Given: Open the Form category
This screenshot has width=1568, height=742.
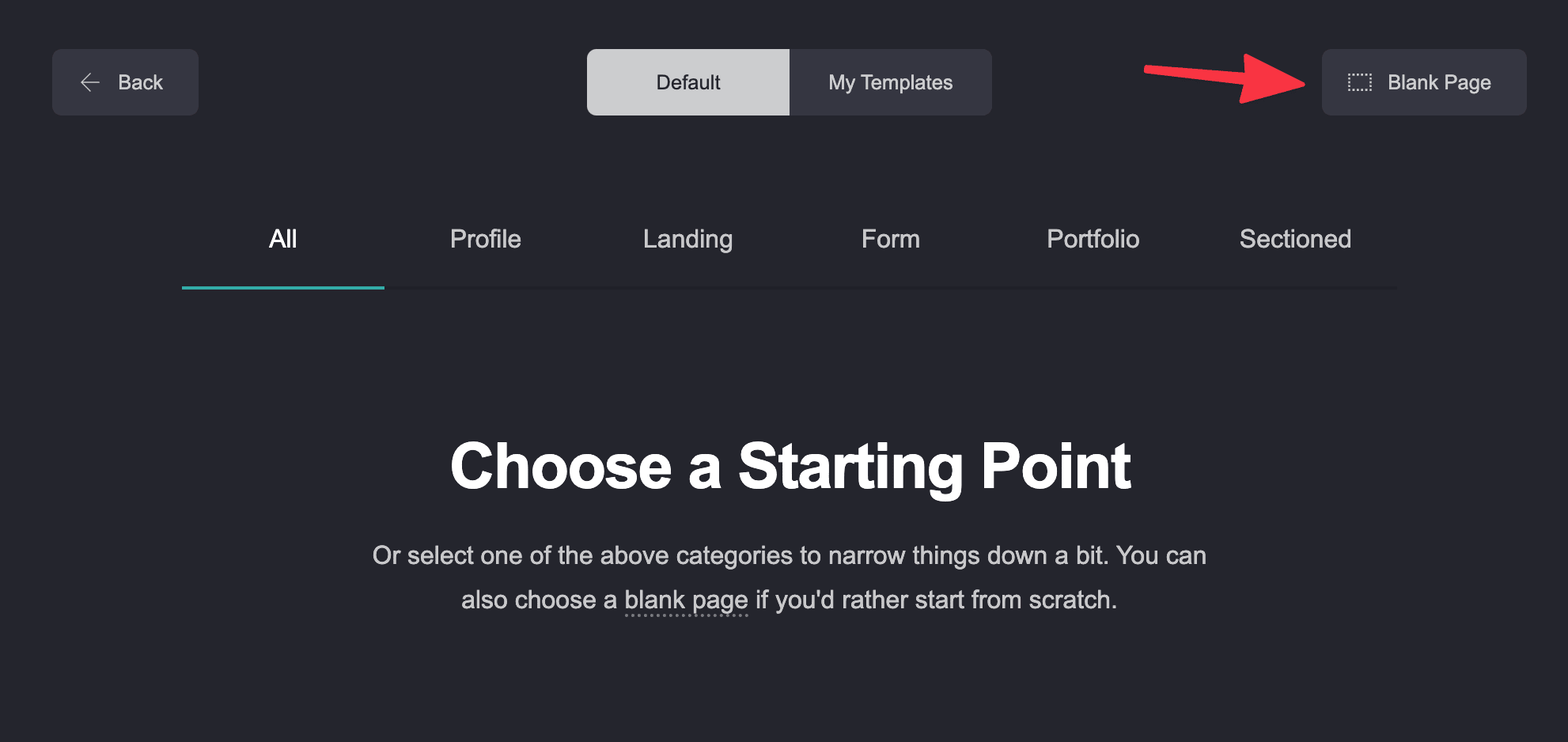Looking at the screenshot, I should tap(891, 239).
